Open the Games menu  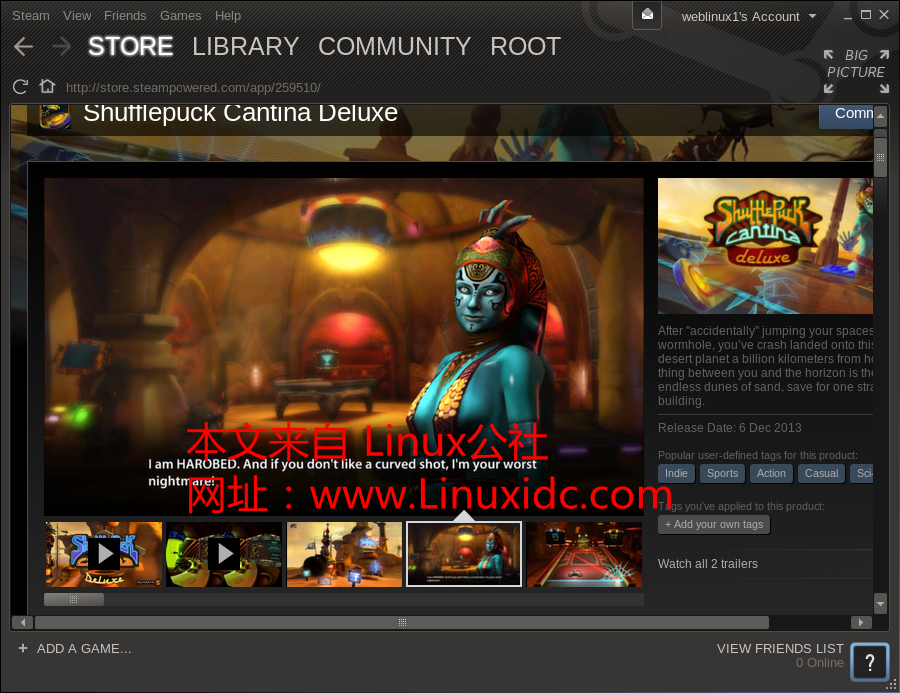[180, 16]
